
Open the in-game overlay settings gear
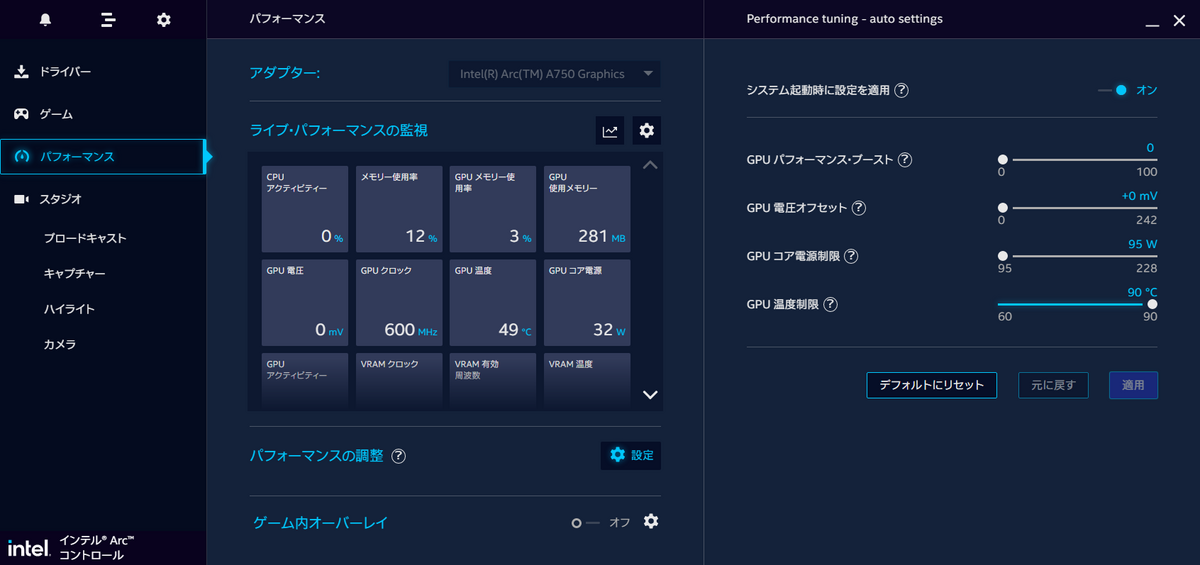651,521
